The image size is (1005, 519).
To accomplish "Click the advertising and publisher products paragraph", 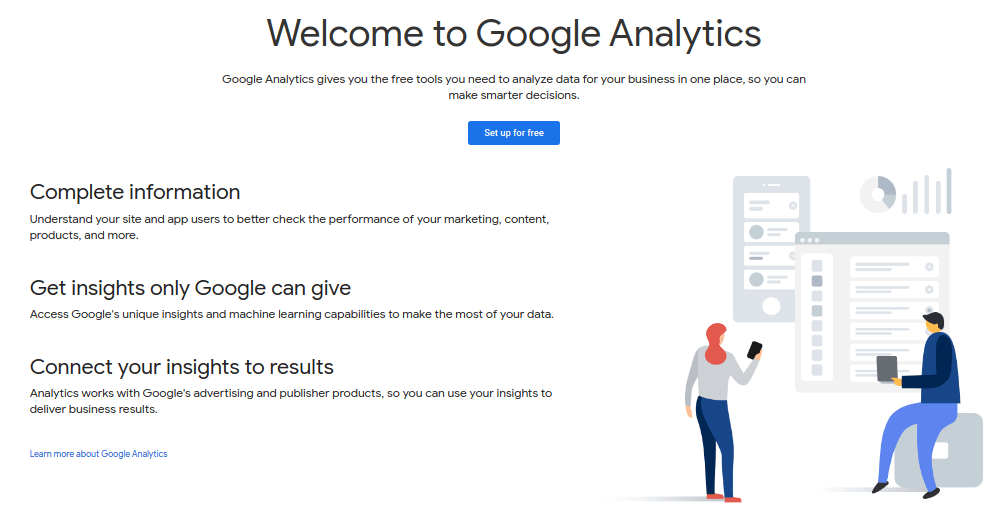I will coord(290,401).
